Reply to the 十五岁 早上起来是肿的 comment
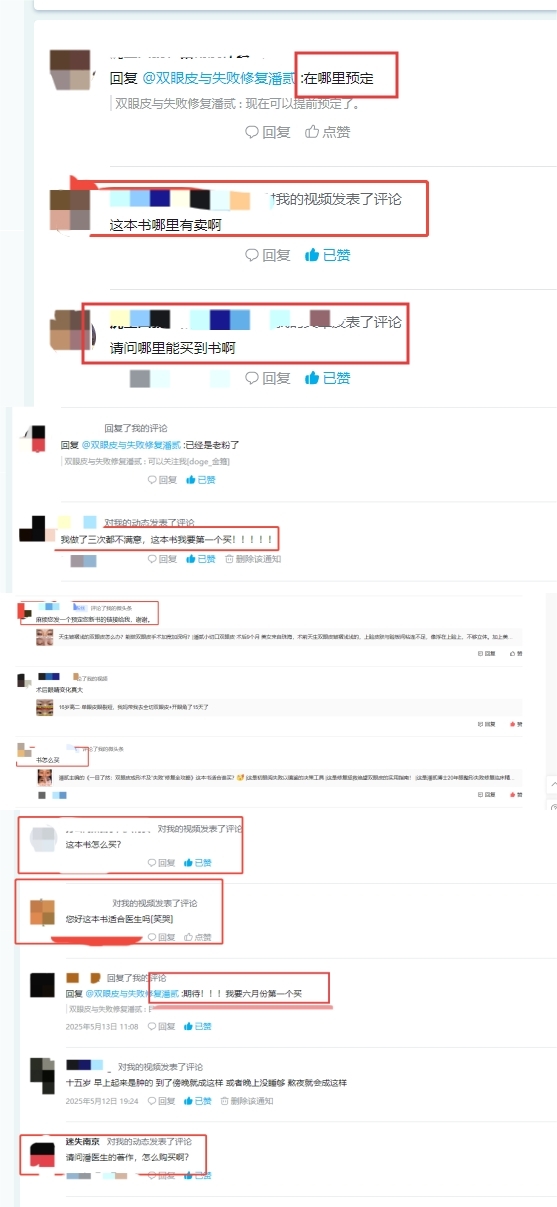The height and width of the screenshot is (1207, 557). [162, 1101]
